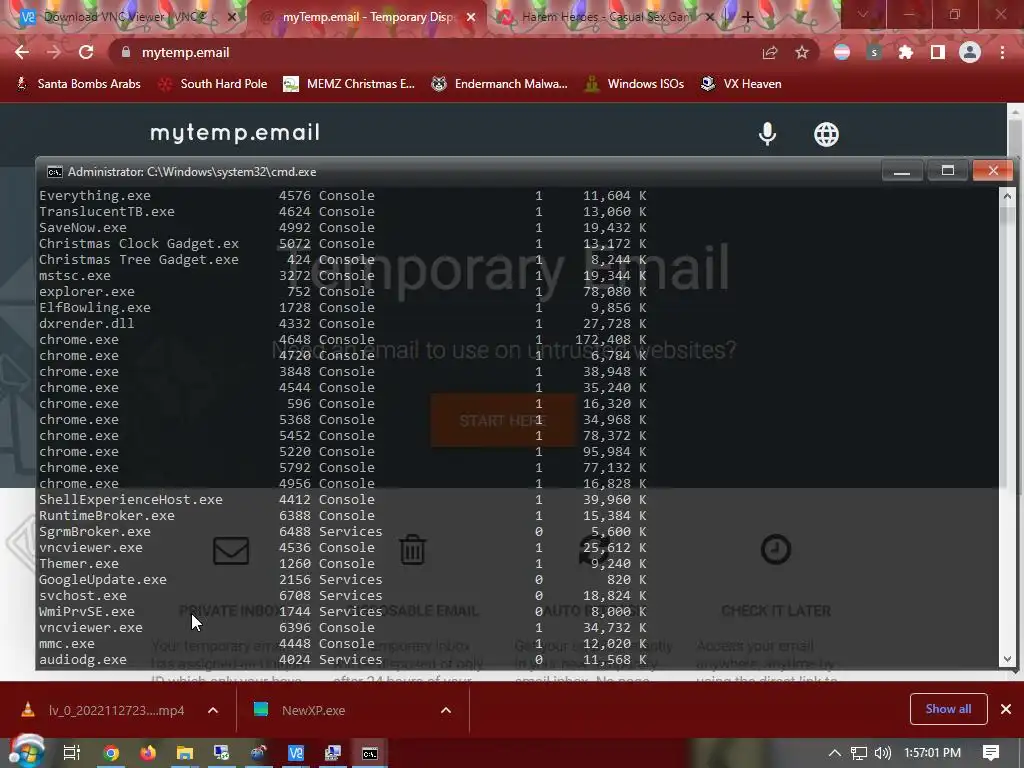This screenshot has height=768, width=1024.
Task: Click the ElfBowling.exe line in console
Action: point(343,308)
